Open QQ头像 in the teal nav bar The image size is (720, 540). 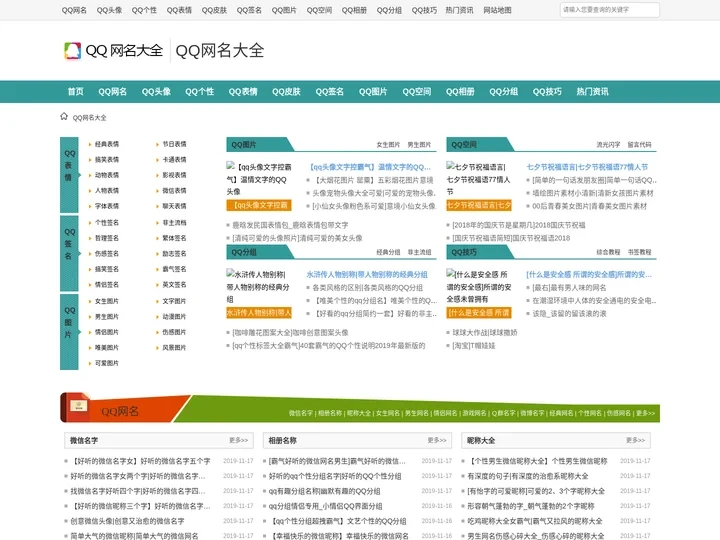tap(156, 91)
